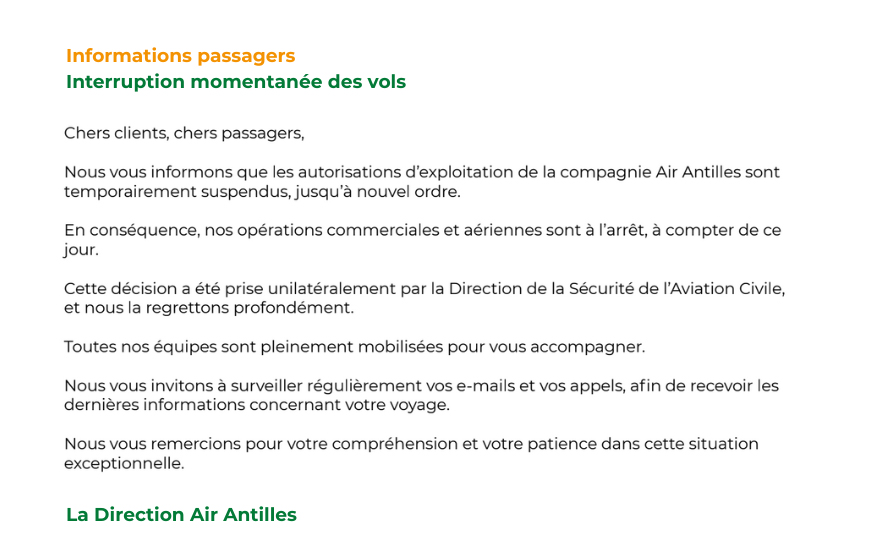Click the "Chers clients, chers passagers" greeting
This screenshot has width=883, height=549.
[x=183, y=133]
